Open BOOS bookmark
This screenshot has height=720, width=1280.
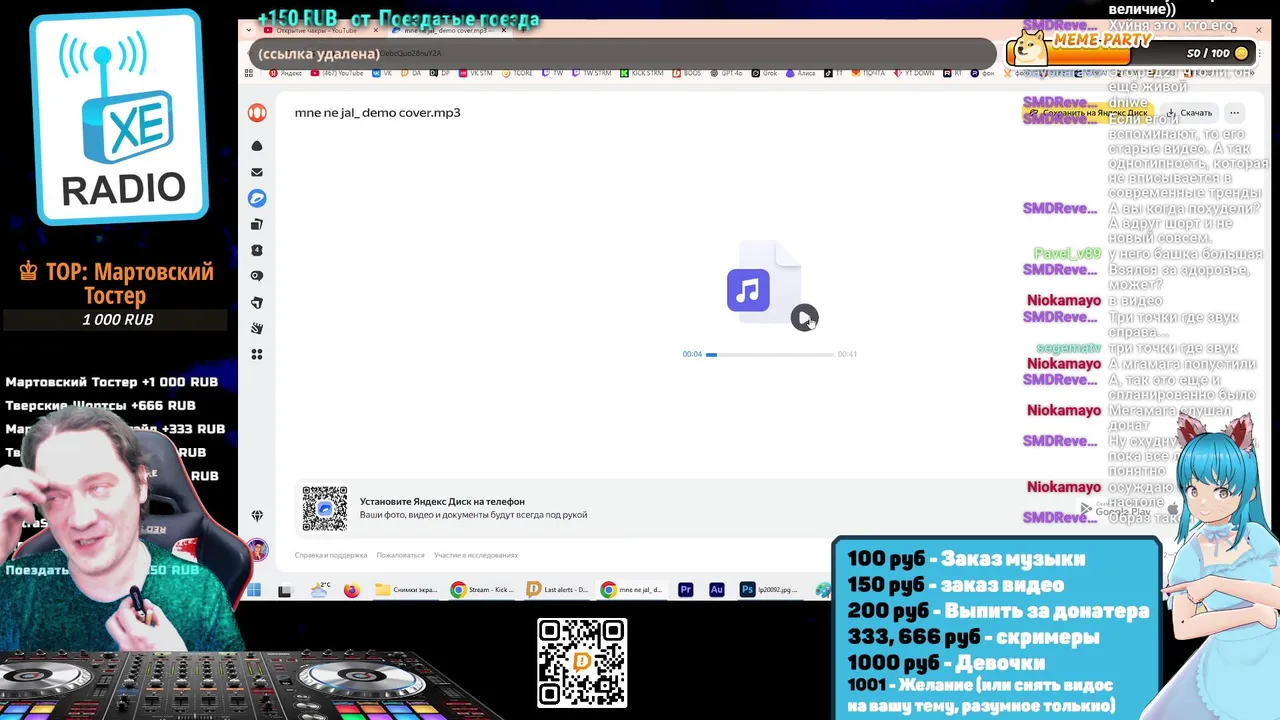686,73
